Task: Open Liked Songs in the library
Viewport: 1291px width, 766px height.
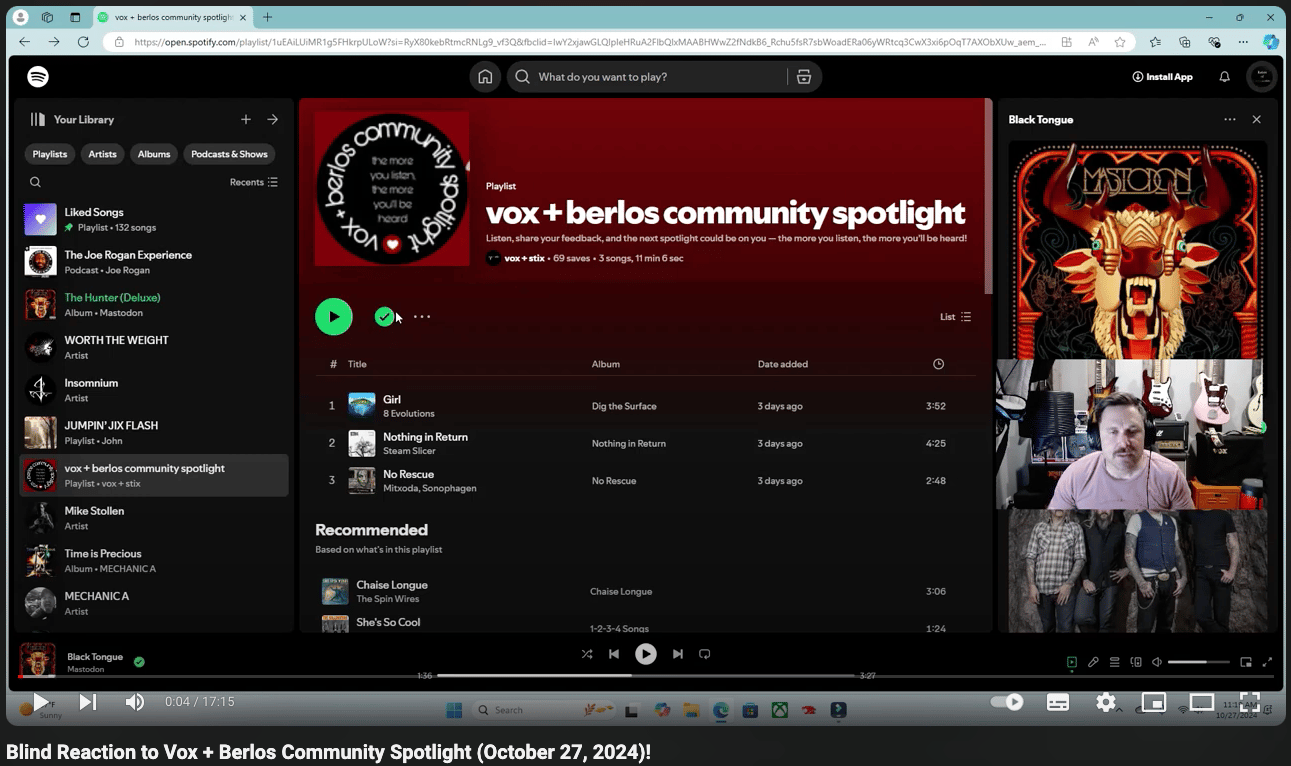Action: coord(154,220)
